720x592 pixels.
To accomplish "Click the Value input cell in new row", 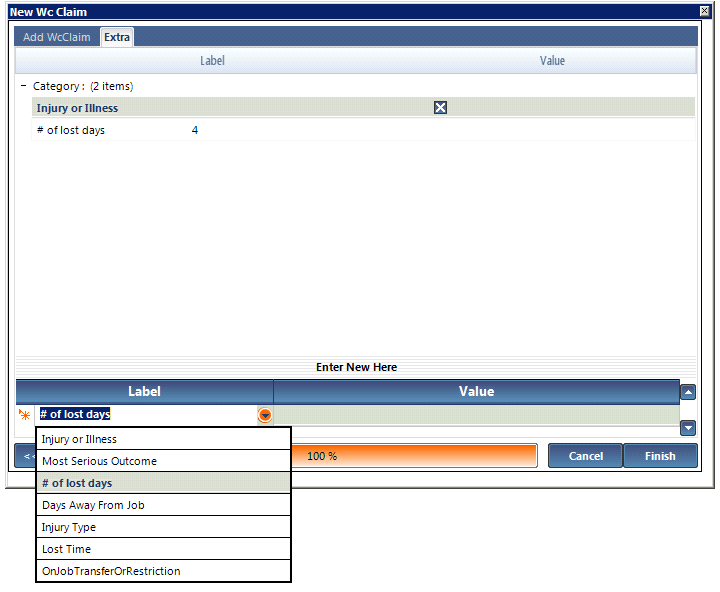I will tap(477, 415).
